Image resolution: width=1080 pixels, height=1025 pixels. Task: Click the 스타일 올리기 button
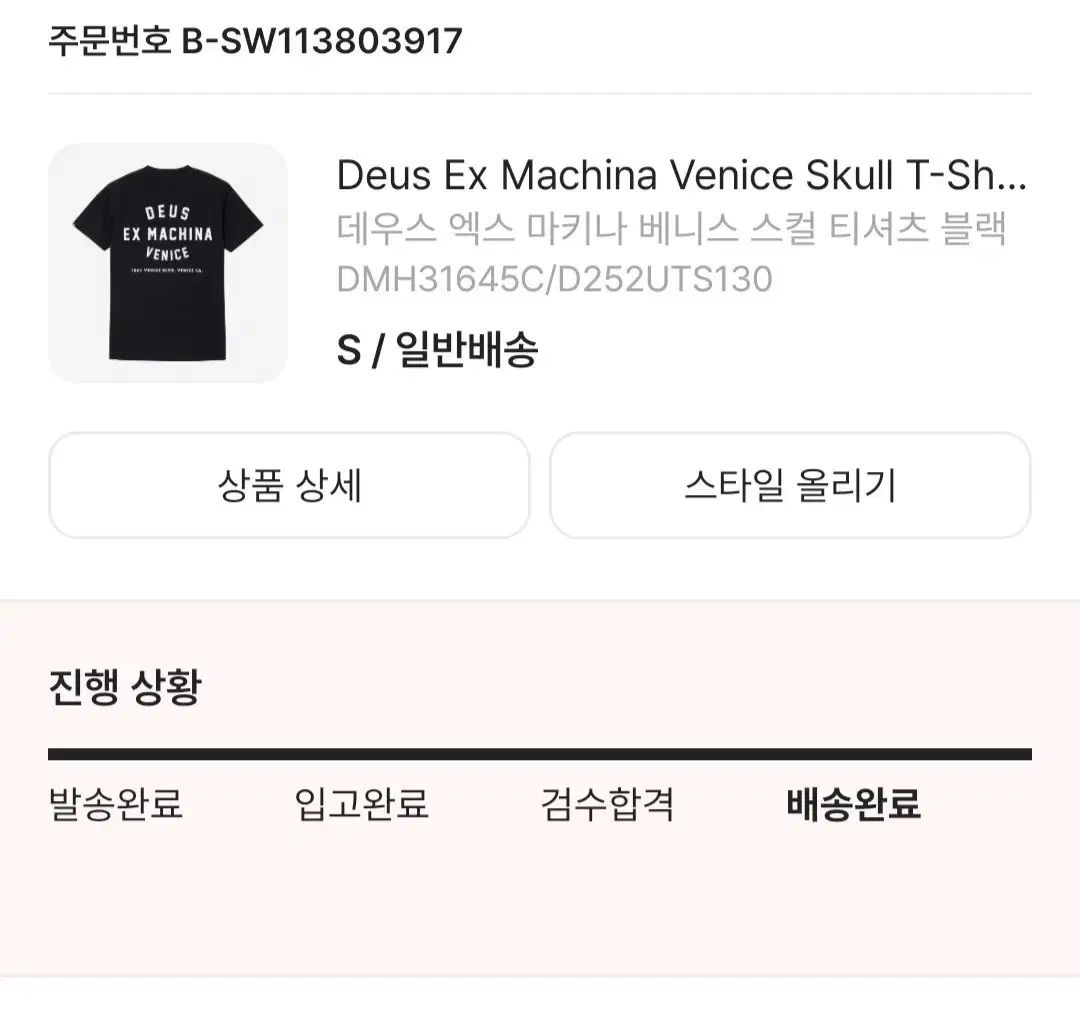click(x=790, y=486)
